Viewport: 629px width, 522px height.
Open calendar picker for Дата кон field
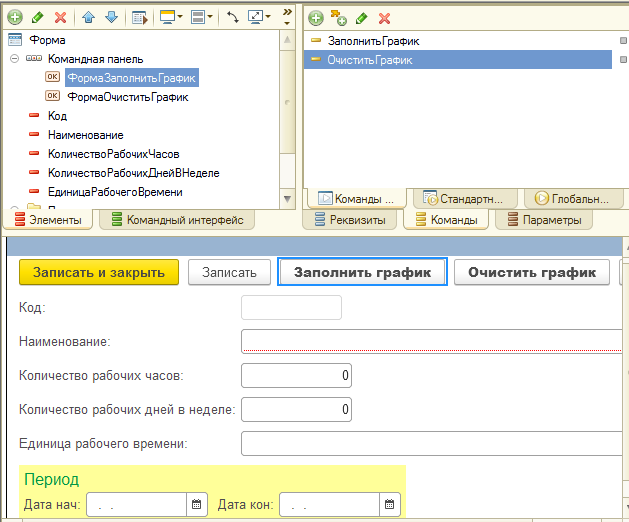[x=390, y=505]
